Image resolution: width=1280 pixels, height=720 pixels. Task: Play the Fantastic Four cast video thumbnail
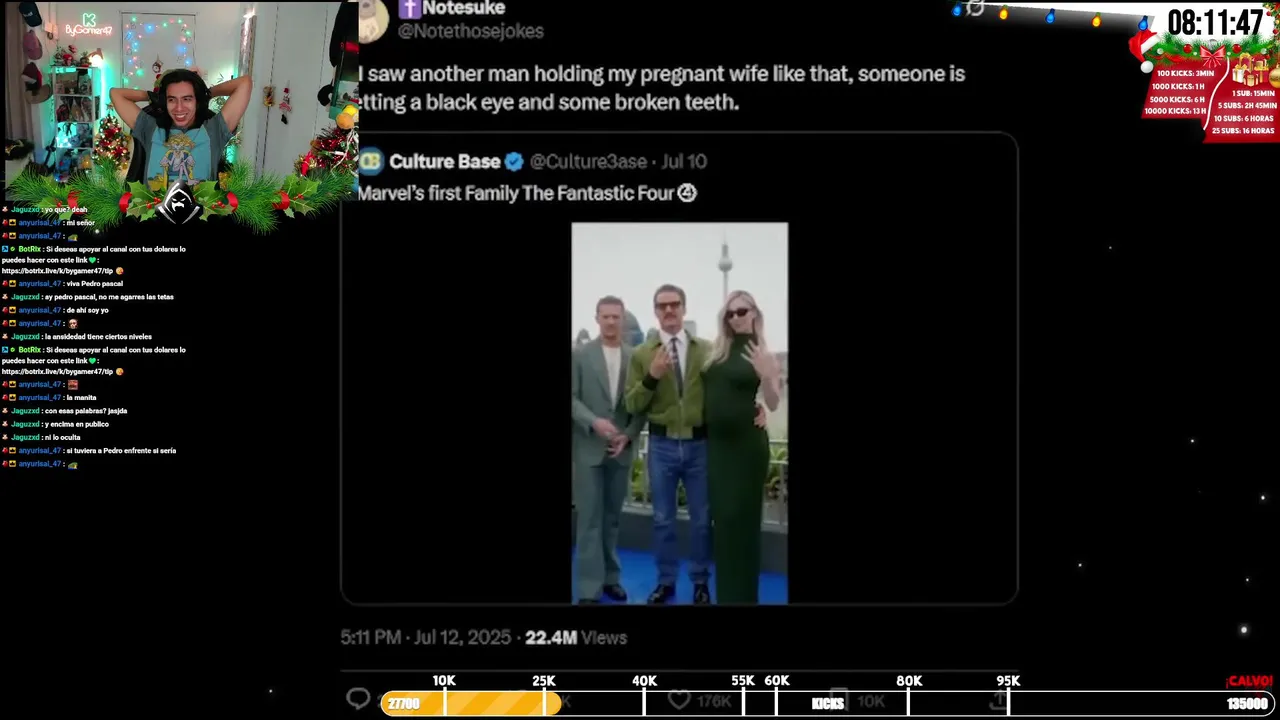680,413
